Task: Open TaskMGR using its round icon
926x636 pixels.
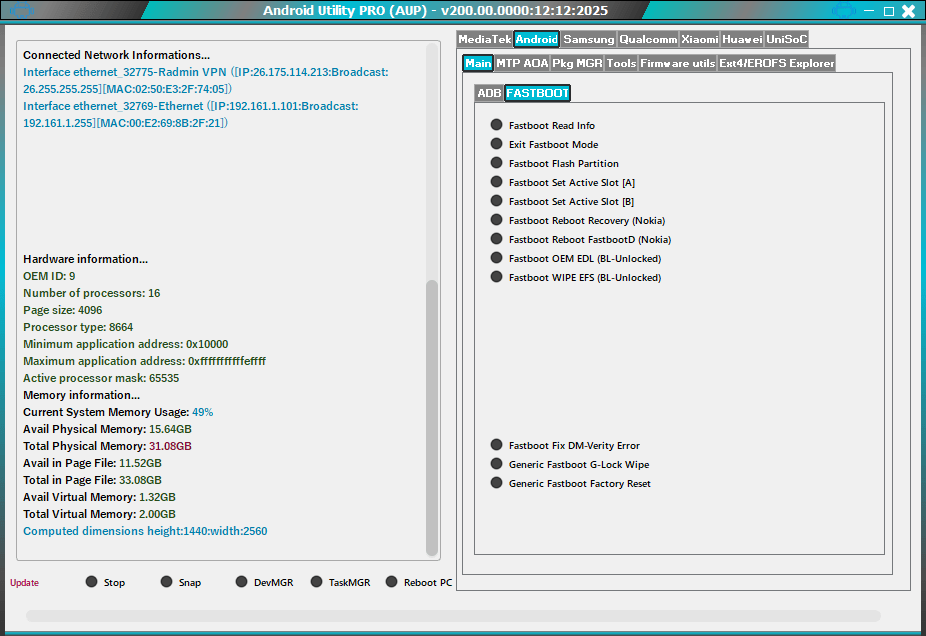Action: pyautogui.click(x=317, y=582)
